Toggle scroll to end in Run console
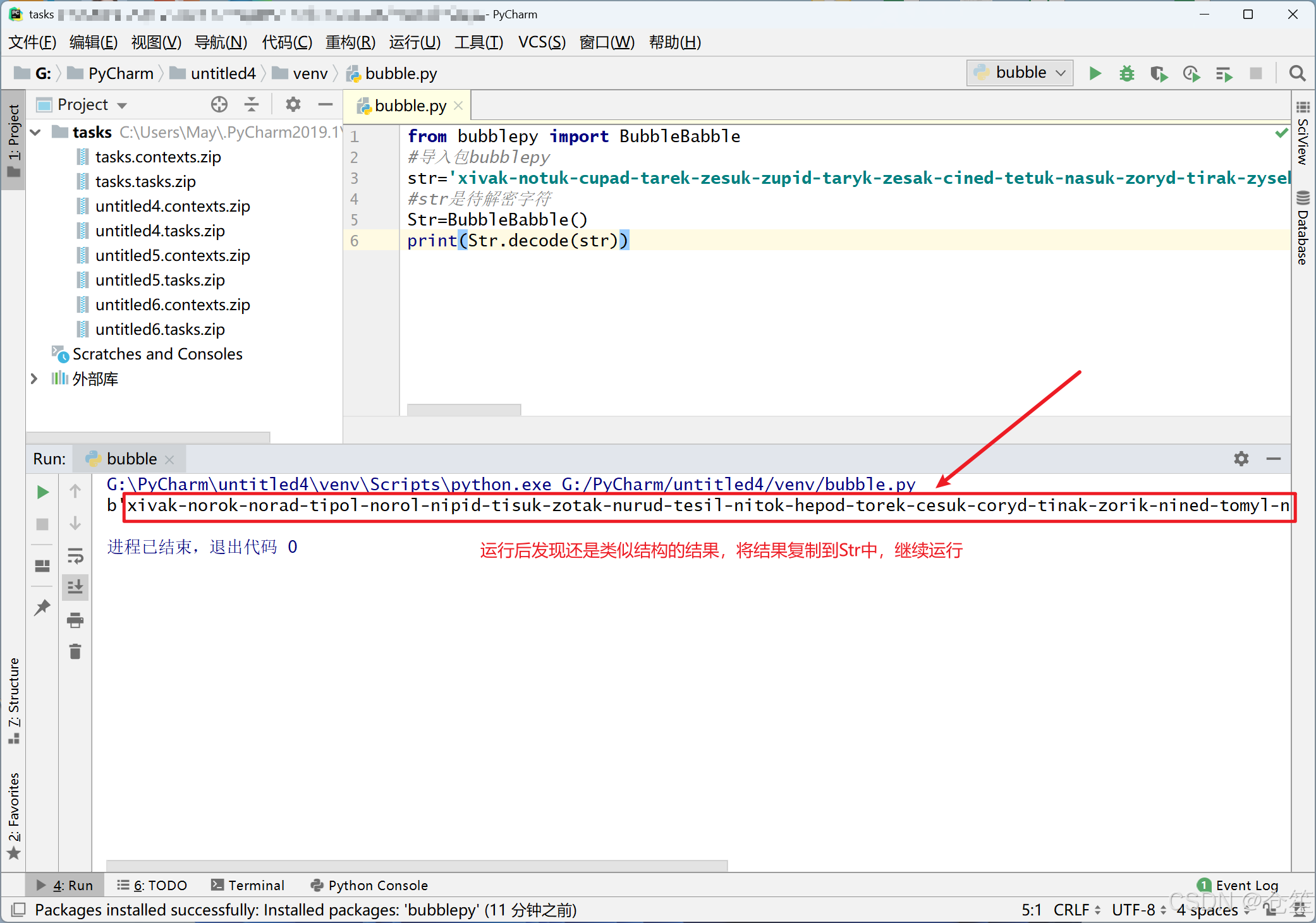This screenshot has height=923, width=1316. [x=75, y=587]
